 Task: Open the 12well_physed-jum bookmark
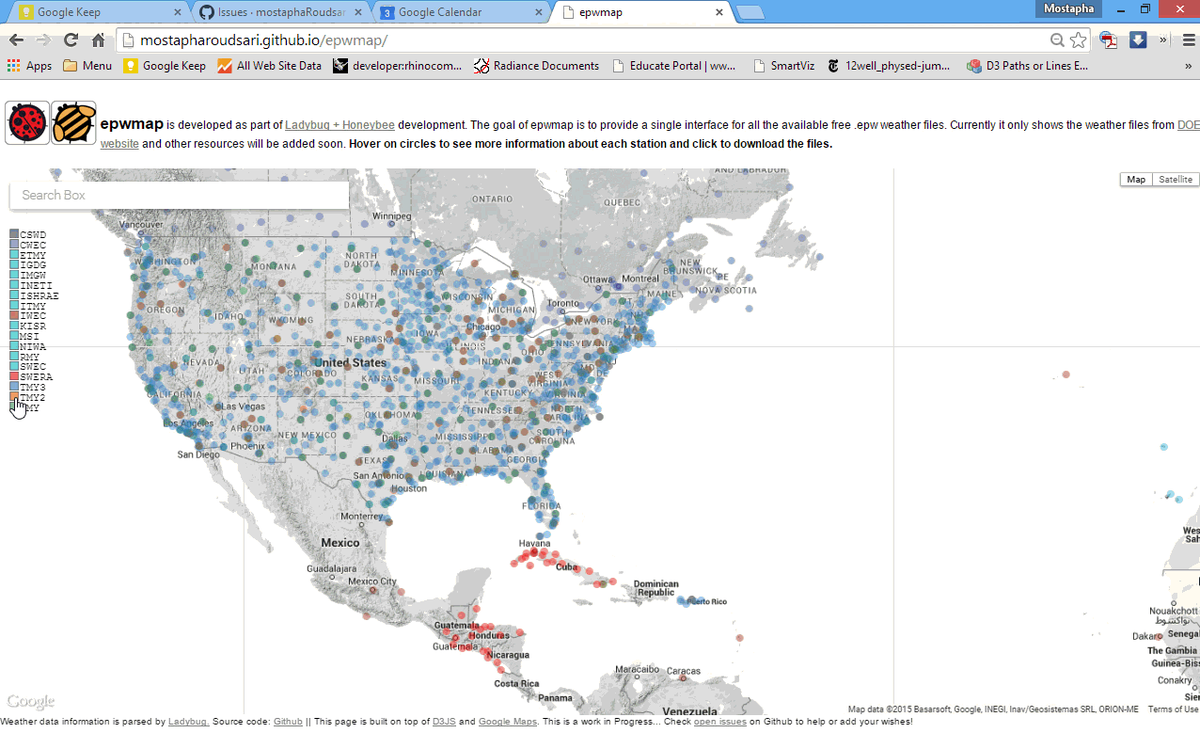click(888, 66)
